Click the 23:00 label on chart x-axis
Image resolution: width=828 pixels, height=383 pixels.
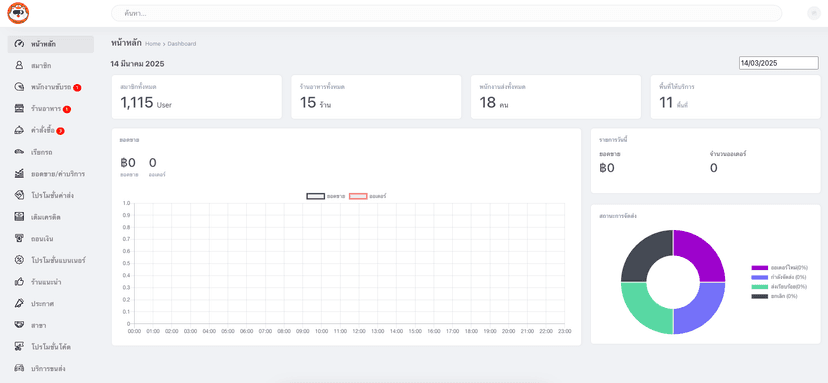click(564, 331)
